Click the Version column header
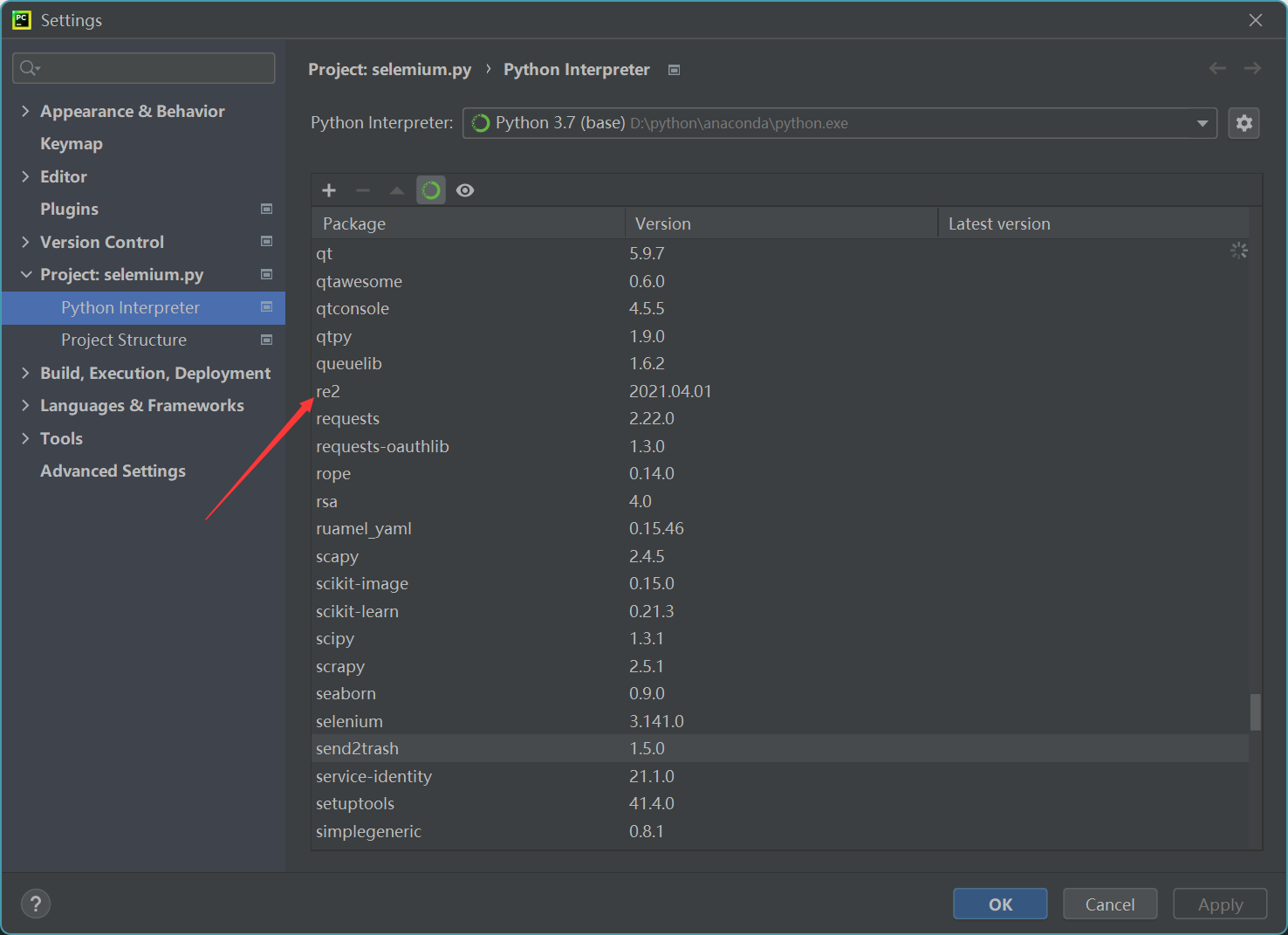The image size is (1288, 935). 781,223
